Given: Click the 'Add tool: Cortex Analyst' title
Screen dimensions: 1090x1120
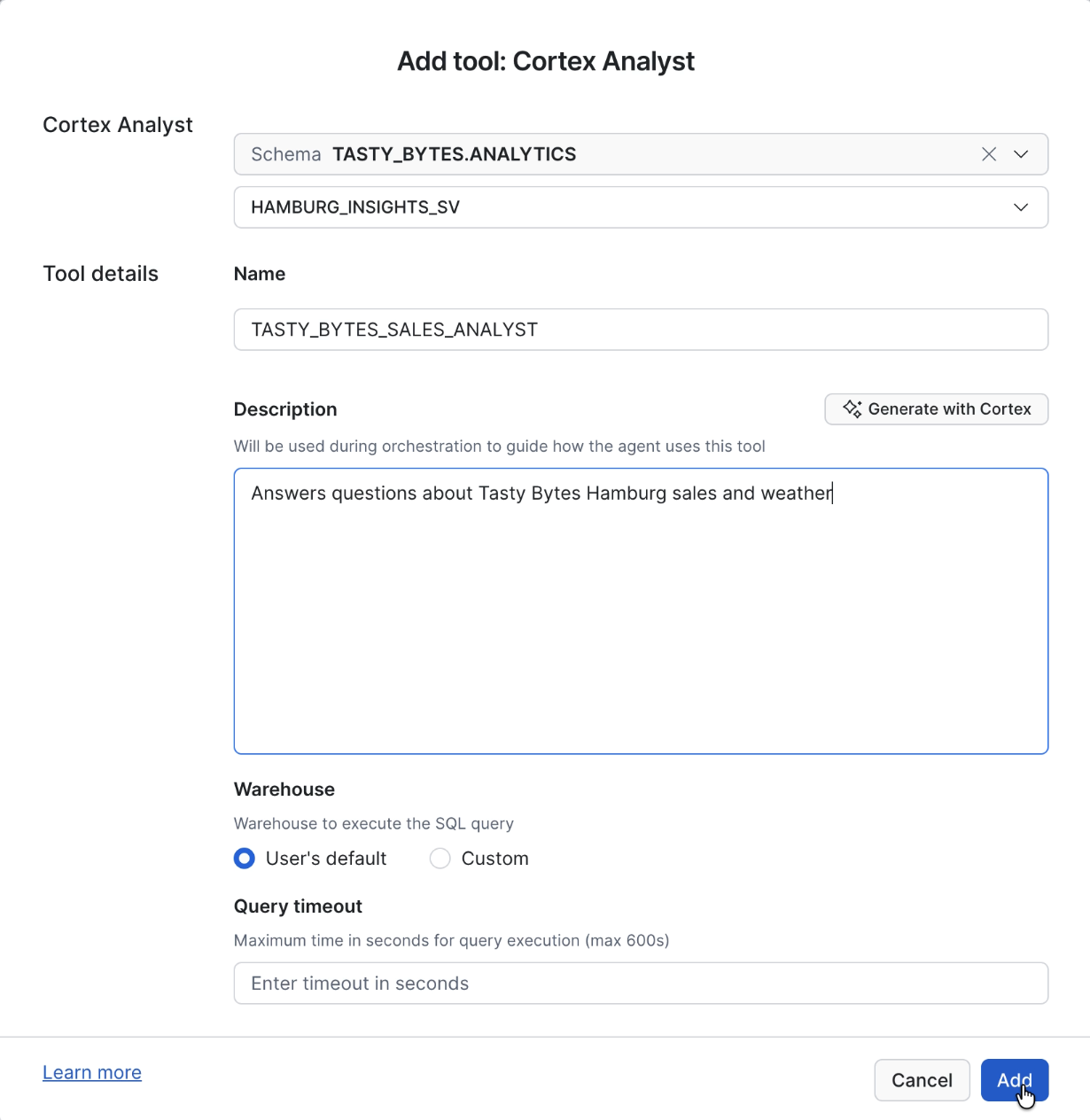Looking at the screenshot, I should click(x=546, y=61).
